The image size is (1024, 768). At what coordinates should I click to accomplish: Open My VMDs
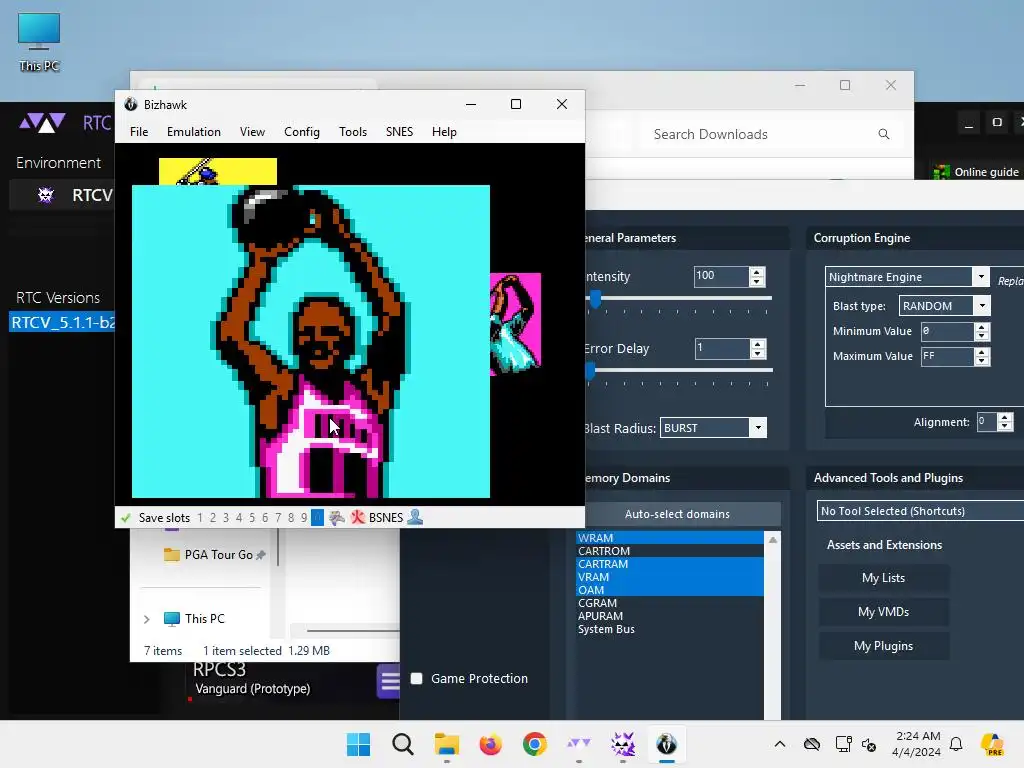tap(883, 612)
